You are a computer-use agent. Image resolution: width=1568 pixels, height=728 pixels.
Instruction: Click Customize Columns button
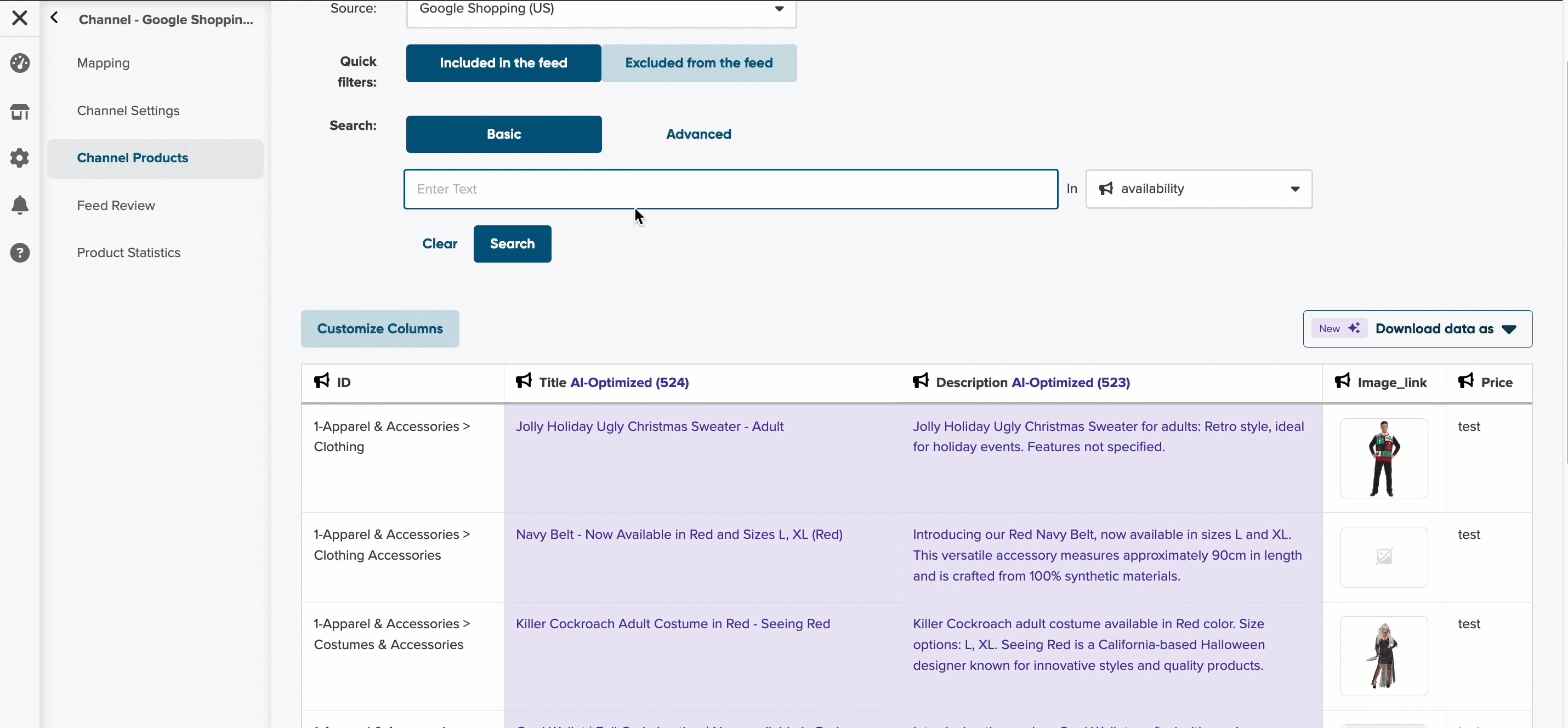pos(380,329)
